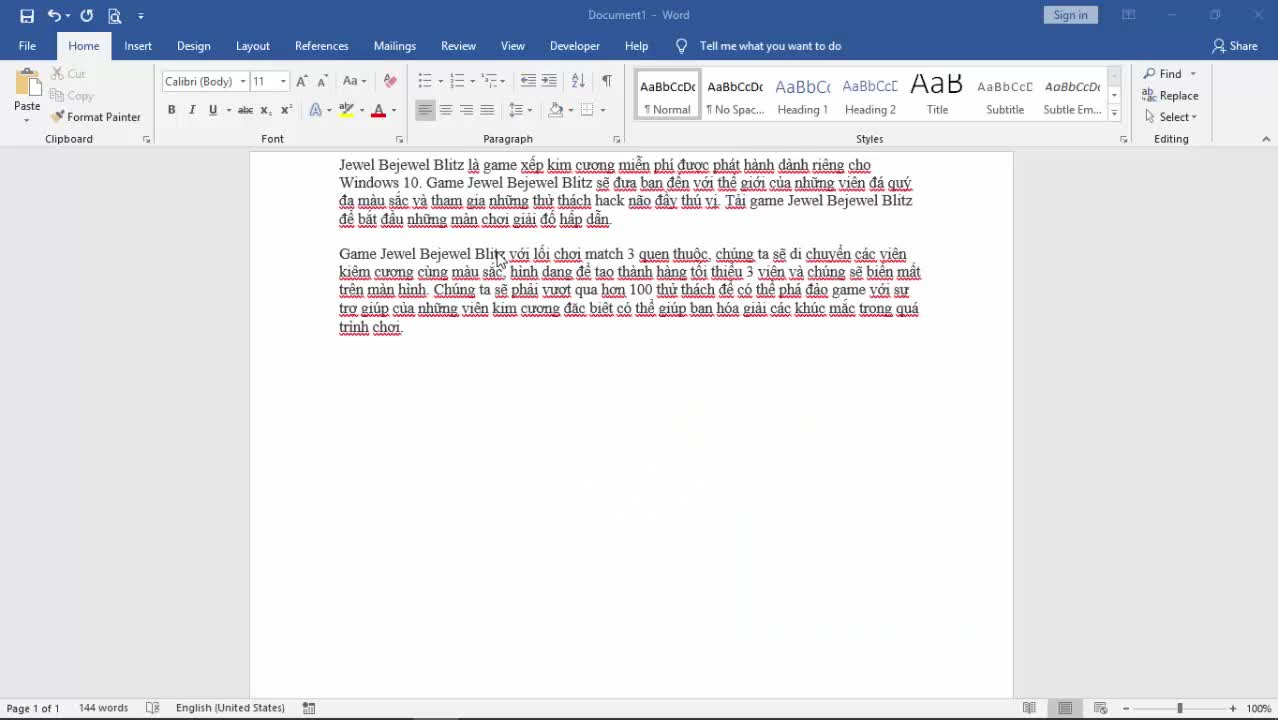Increase paragraph indent

pos(549,81)
